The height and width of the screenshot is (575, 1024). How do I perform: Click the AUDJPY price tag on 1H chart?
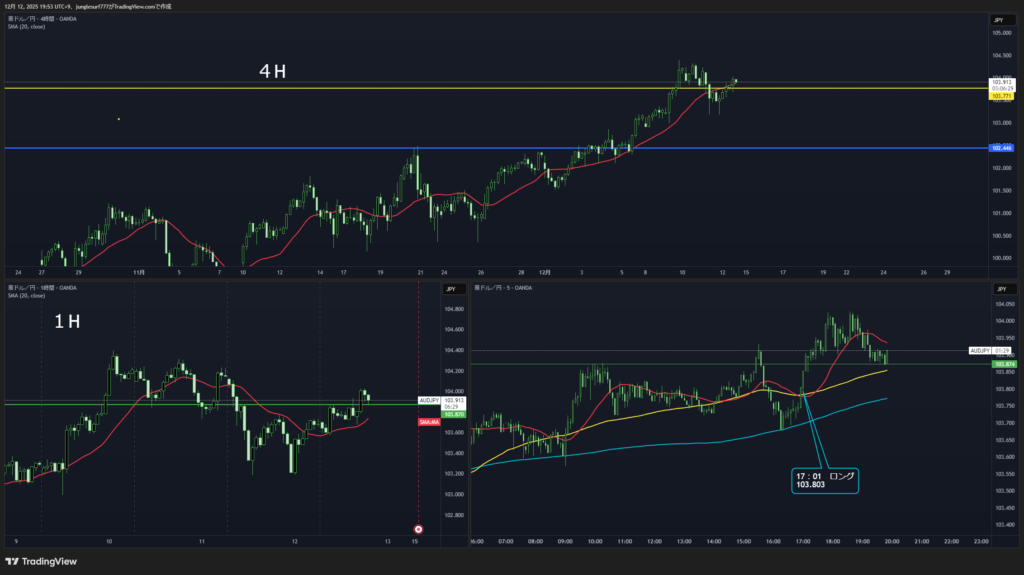point(429,400)
